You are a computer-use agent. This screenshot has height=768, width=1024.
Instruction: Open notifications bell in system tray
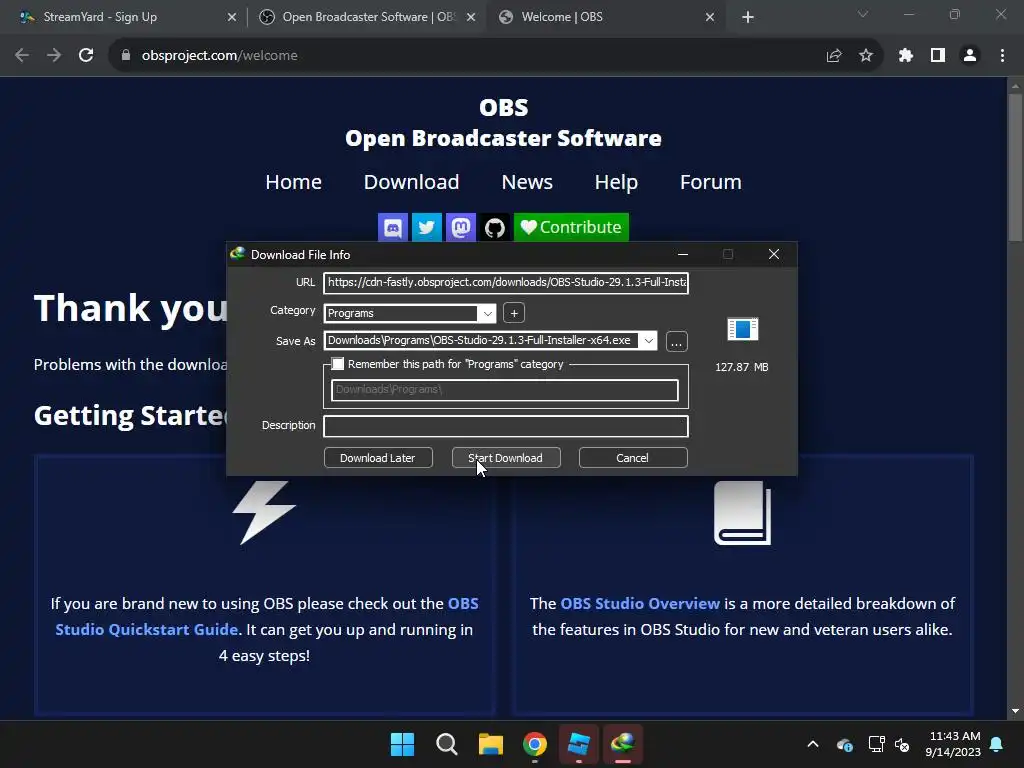click(997, 744)
